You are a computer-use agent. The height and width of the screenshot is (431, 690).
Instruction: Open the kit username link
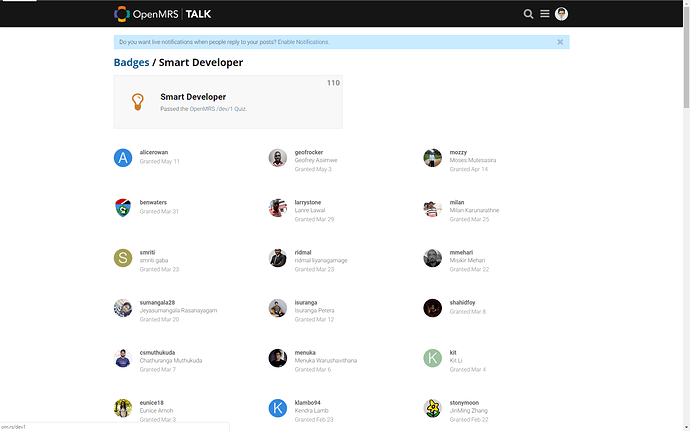tap(453, 353)
